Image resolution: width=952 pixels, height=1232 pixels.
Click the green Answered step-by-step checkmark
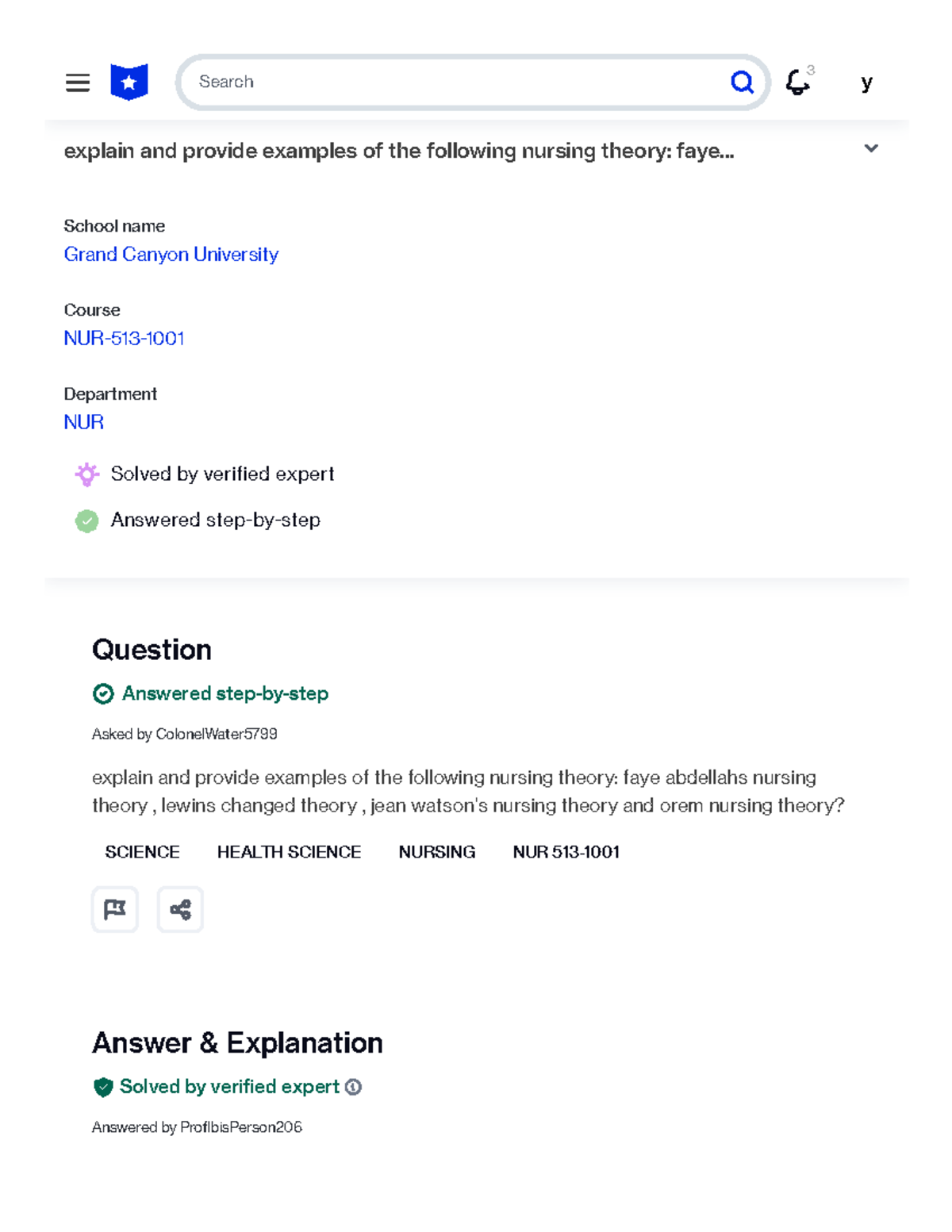87,520
